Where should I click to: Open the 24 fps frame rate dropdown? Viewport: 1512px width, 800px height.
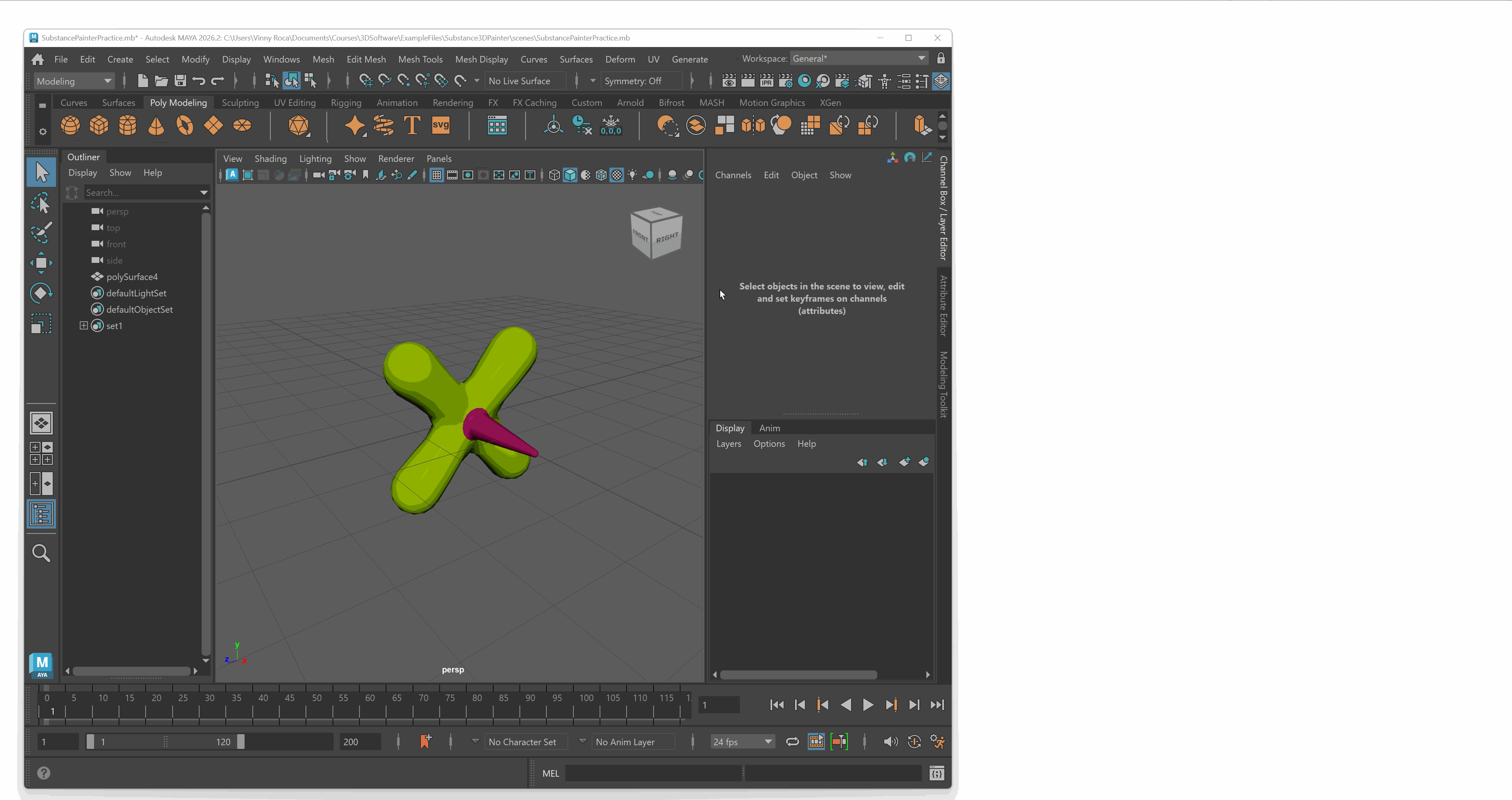[x=742, y=742]
